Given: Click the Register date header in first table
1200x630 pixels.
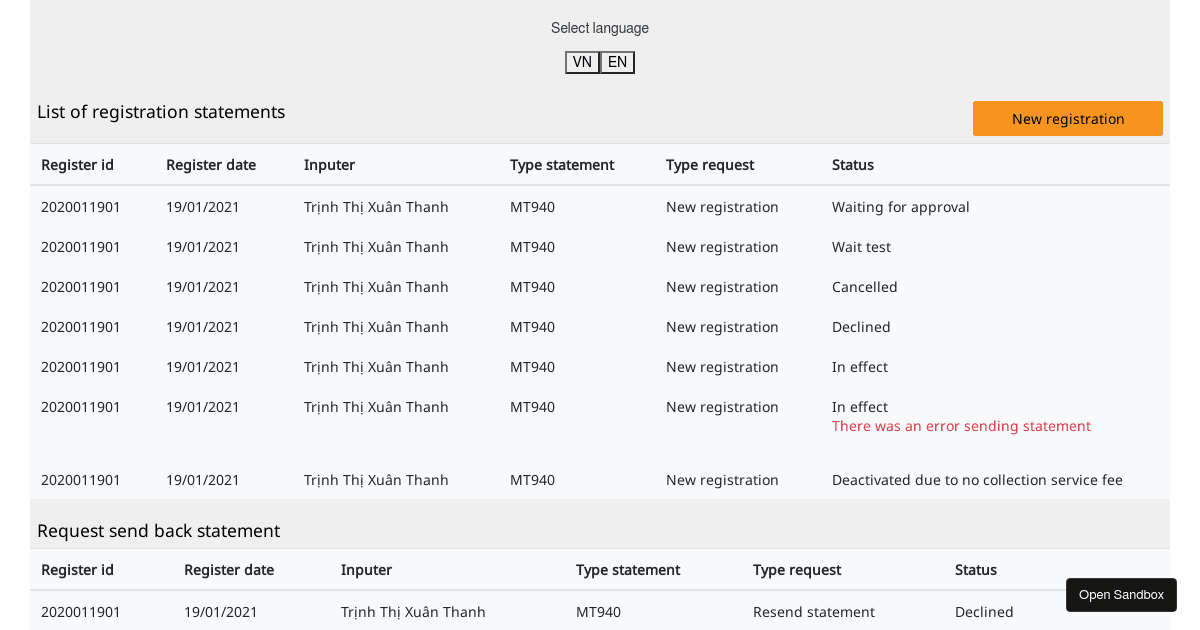Looking at the screenshot, I should (211, 165).
